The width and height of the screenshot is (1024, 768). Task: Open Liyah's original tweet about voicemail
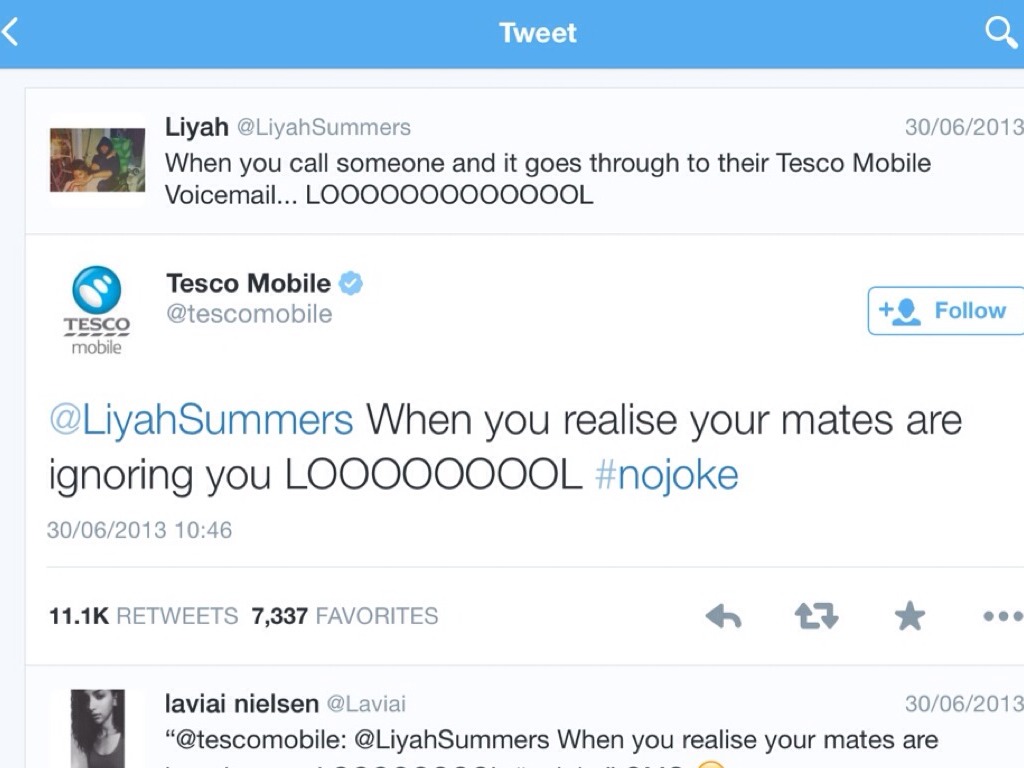(548, 178)
